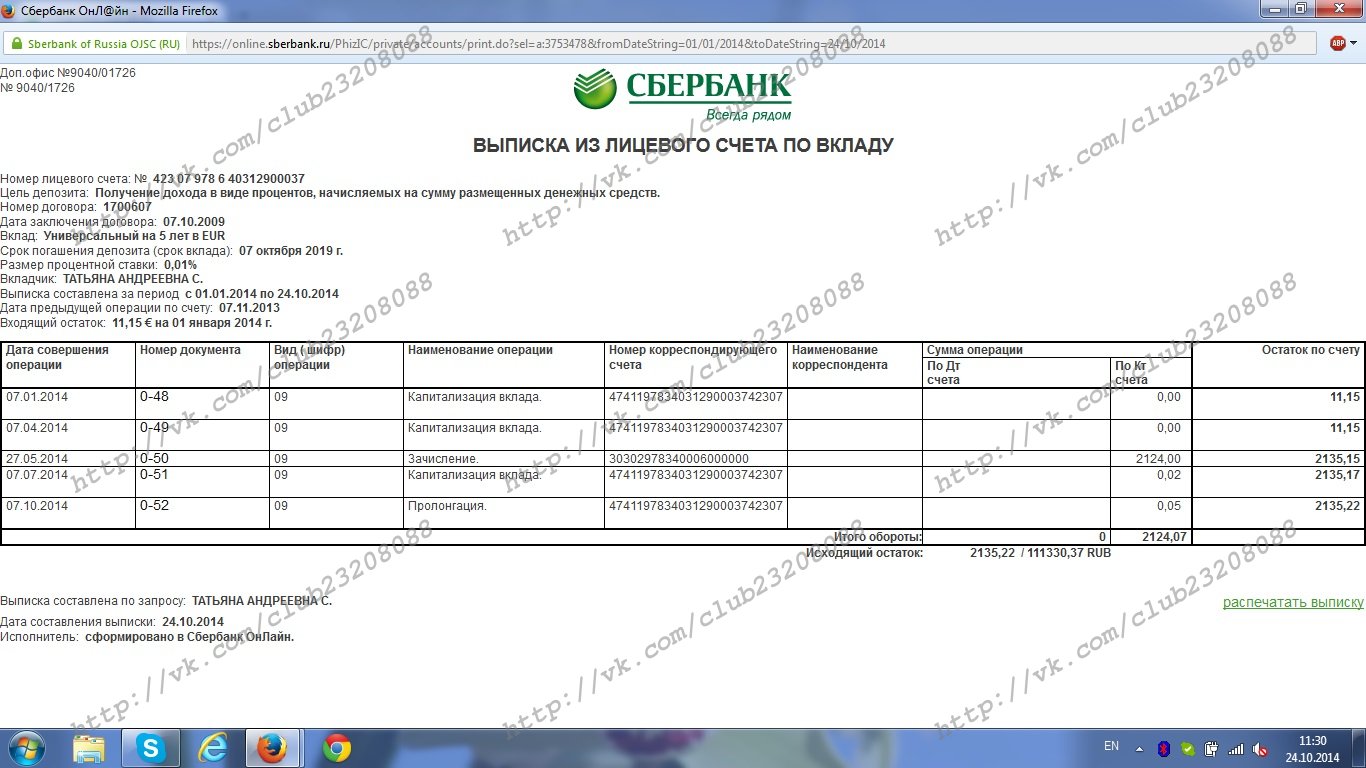The image size is (1366, 768).
Task: Click the Adblock Plus ABP icon
Action: pyautogui.click(x=1338, y=44)
